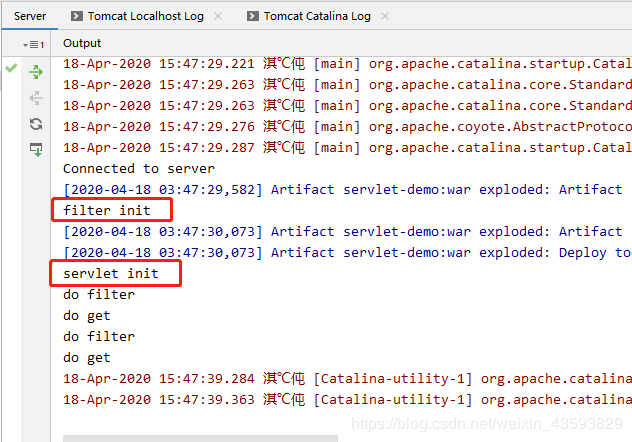
Task: Open the Tomcat Catalina Log tab
Action: click(x=317, y=16)
